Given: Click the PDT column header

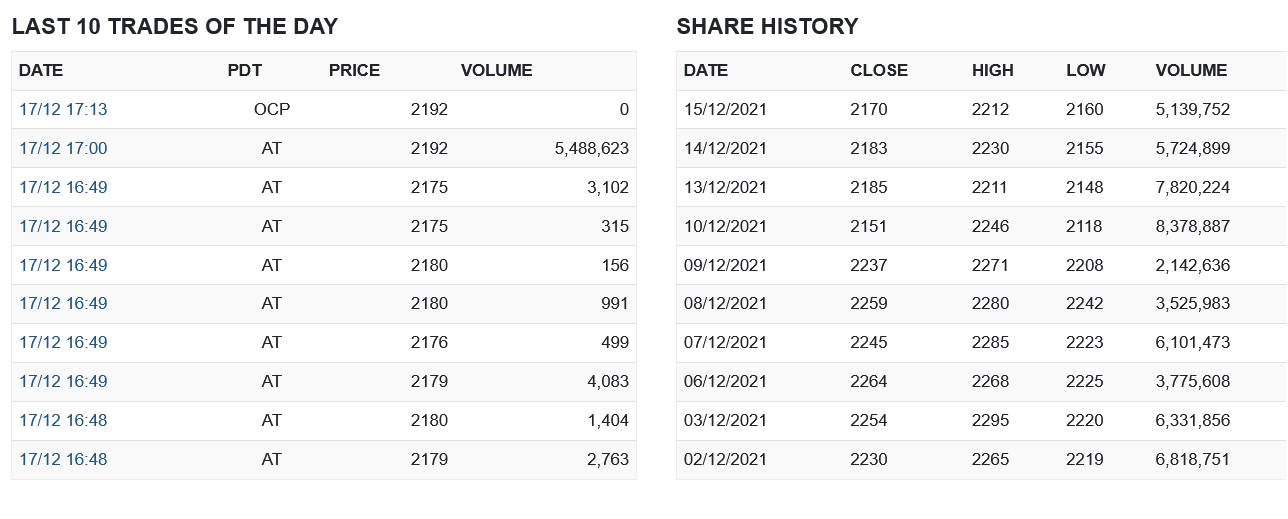Looking at the screenshot, I should (x=245, y=71).
